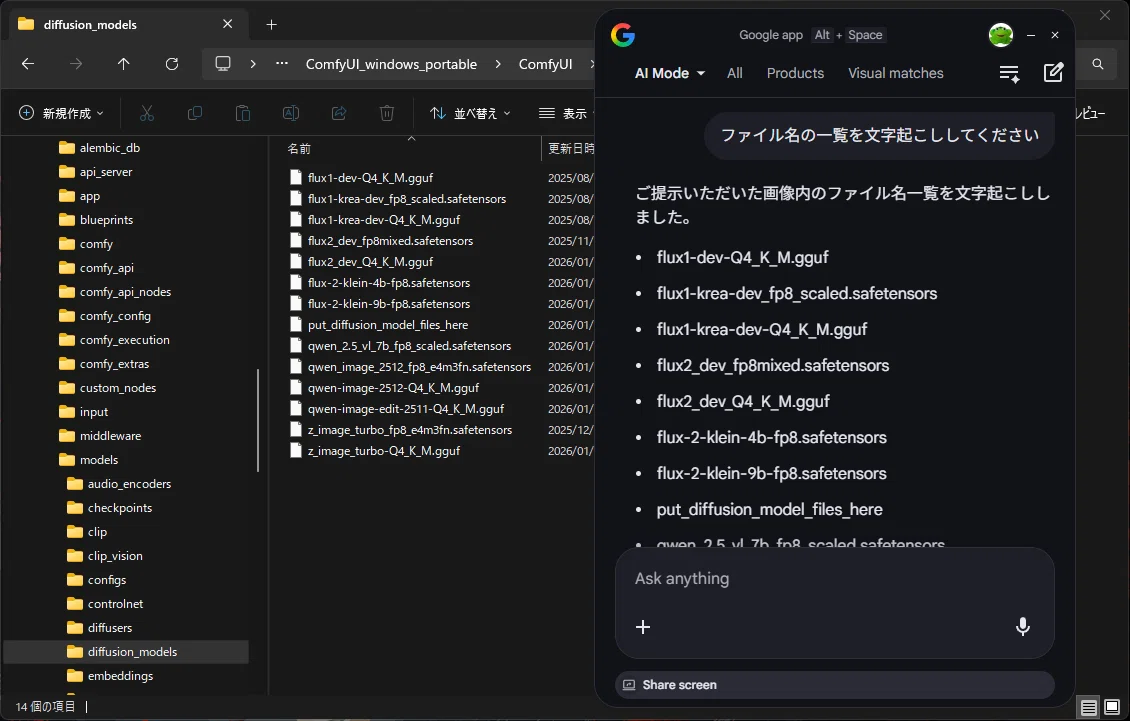Viewport: 1130px width, 721px height.
Task: Switch to the Products tab
Action: pyautogui.click(x=795, y=73)
